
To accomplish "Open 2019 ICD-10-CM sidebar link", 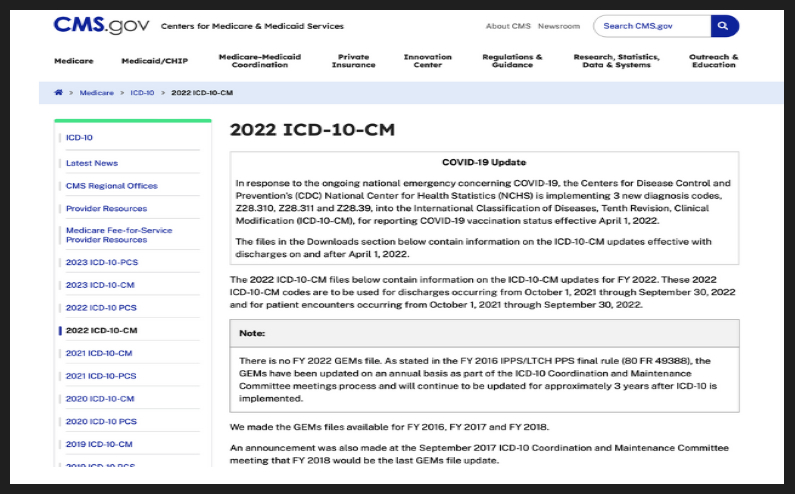I will [x=99, y=444].
